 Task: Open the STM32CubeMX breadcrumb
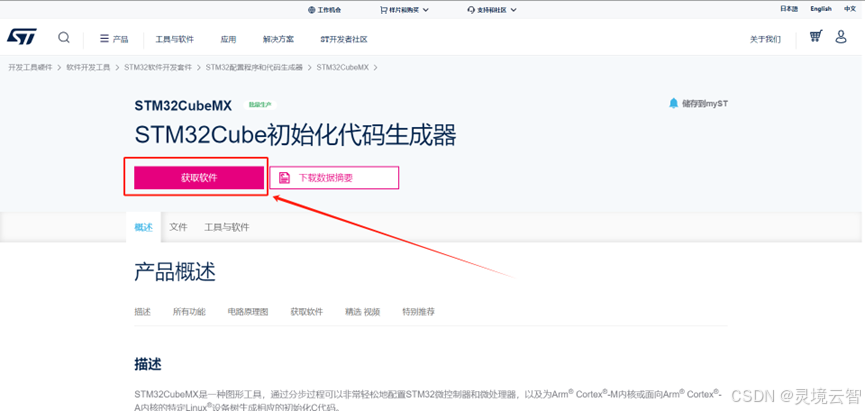click(x=343, y=67)
